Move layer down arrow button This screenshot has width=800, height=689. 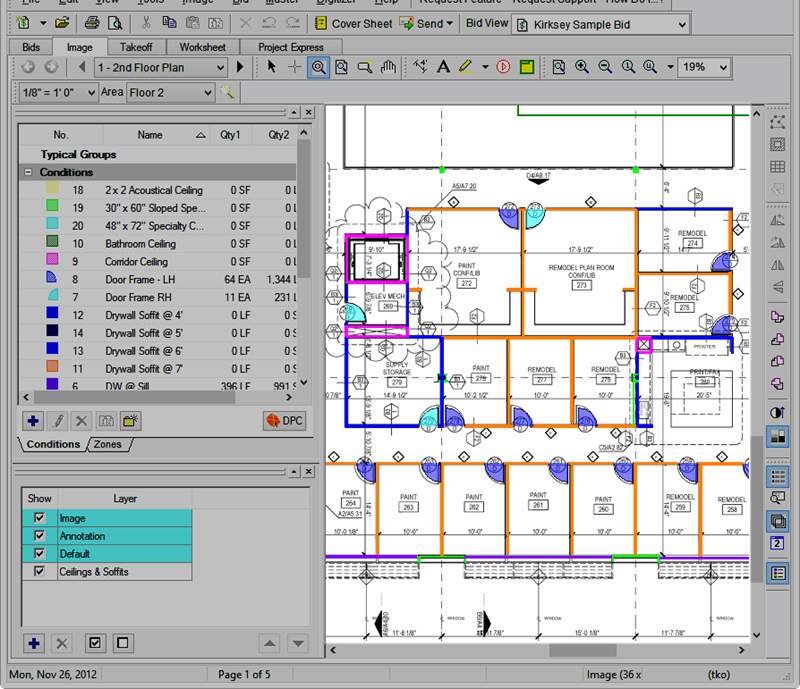298,644
